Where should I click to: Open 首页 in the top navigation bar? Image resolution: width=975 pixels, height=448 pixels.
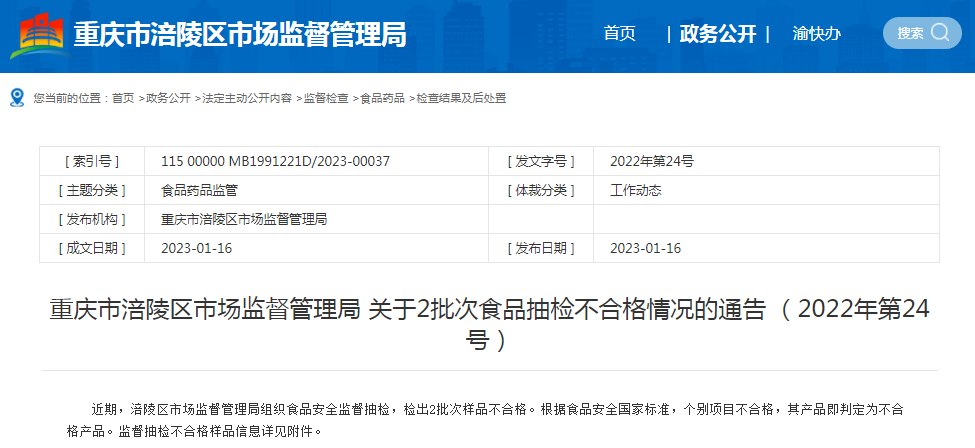pos(619,34)
